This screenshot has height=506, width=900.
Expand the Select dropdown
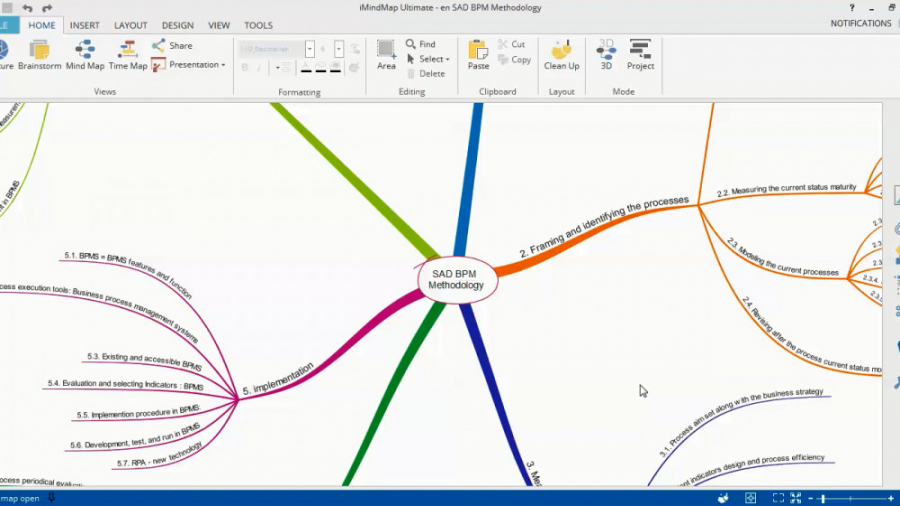pos(448,59)
